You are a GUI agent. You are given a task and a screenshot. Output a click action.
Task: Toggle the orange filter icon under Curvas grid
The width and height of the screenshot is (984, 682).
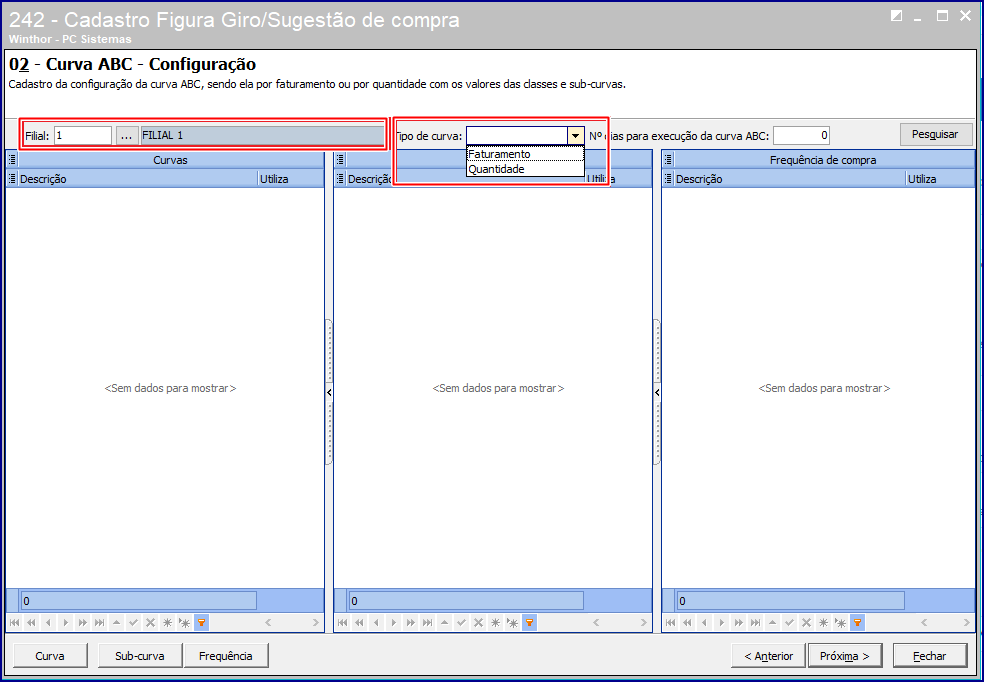pos(201,622)
